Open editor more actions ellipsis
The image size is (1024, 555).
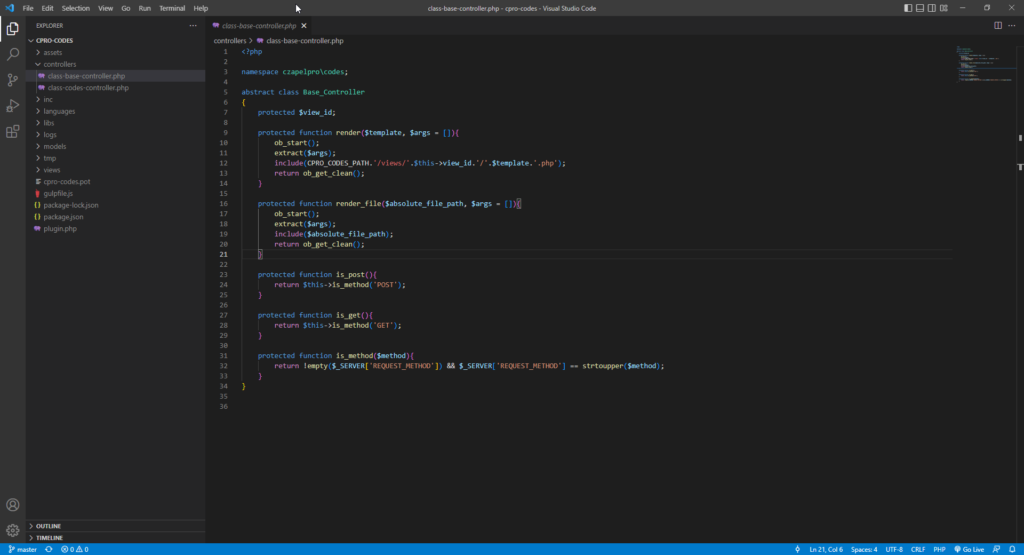(1012, 25)
